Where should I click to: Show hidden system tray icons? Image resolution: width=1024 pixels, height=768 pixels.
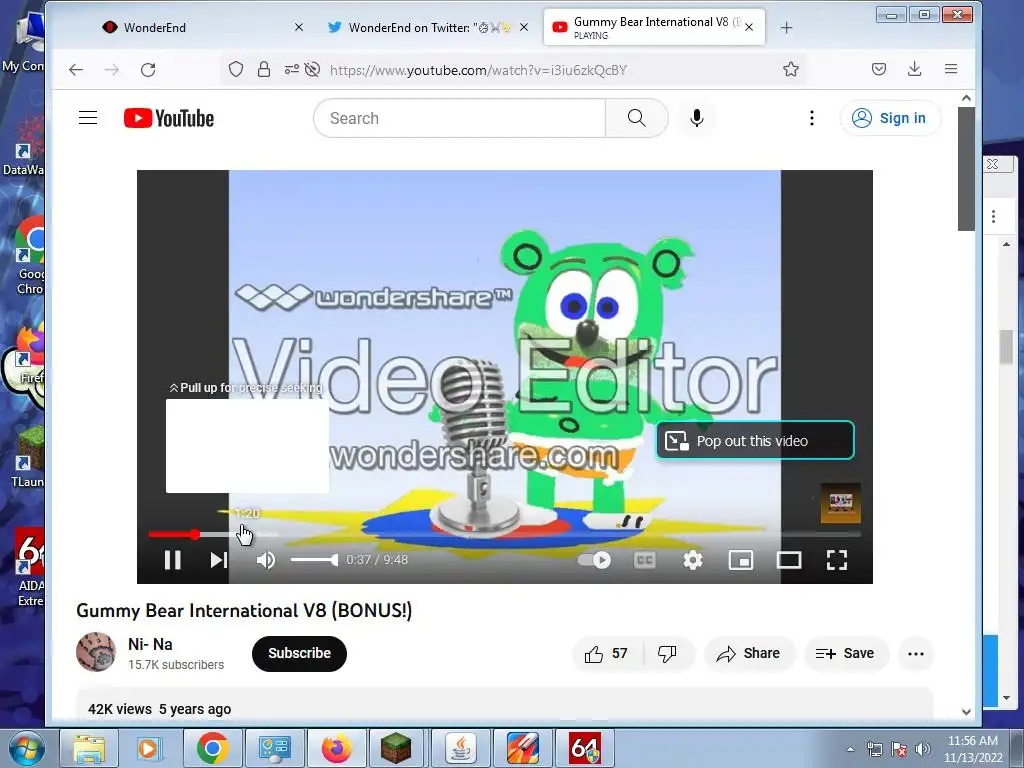pyautogui.click(x=850, y=749)
